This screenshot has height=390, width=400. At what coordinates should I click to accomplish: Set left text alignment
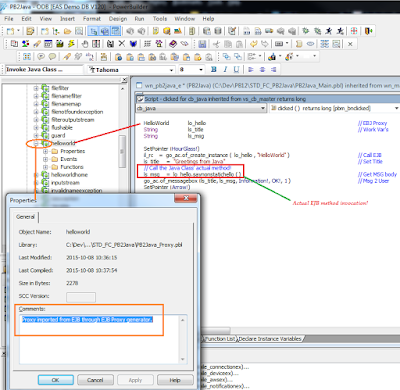[251, 69]
